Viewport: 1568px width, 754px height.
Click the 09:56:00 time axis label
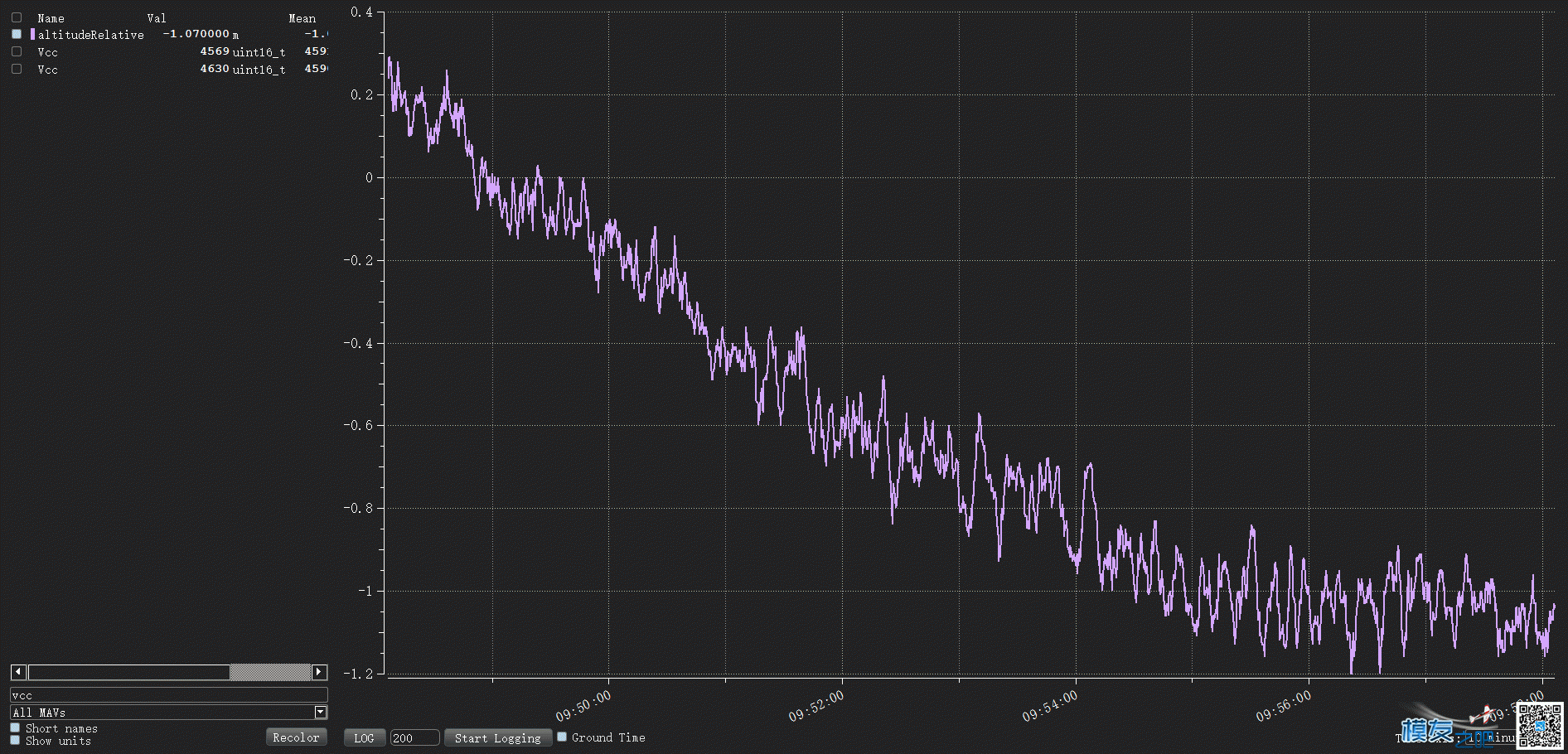(1284, 706)
